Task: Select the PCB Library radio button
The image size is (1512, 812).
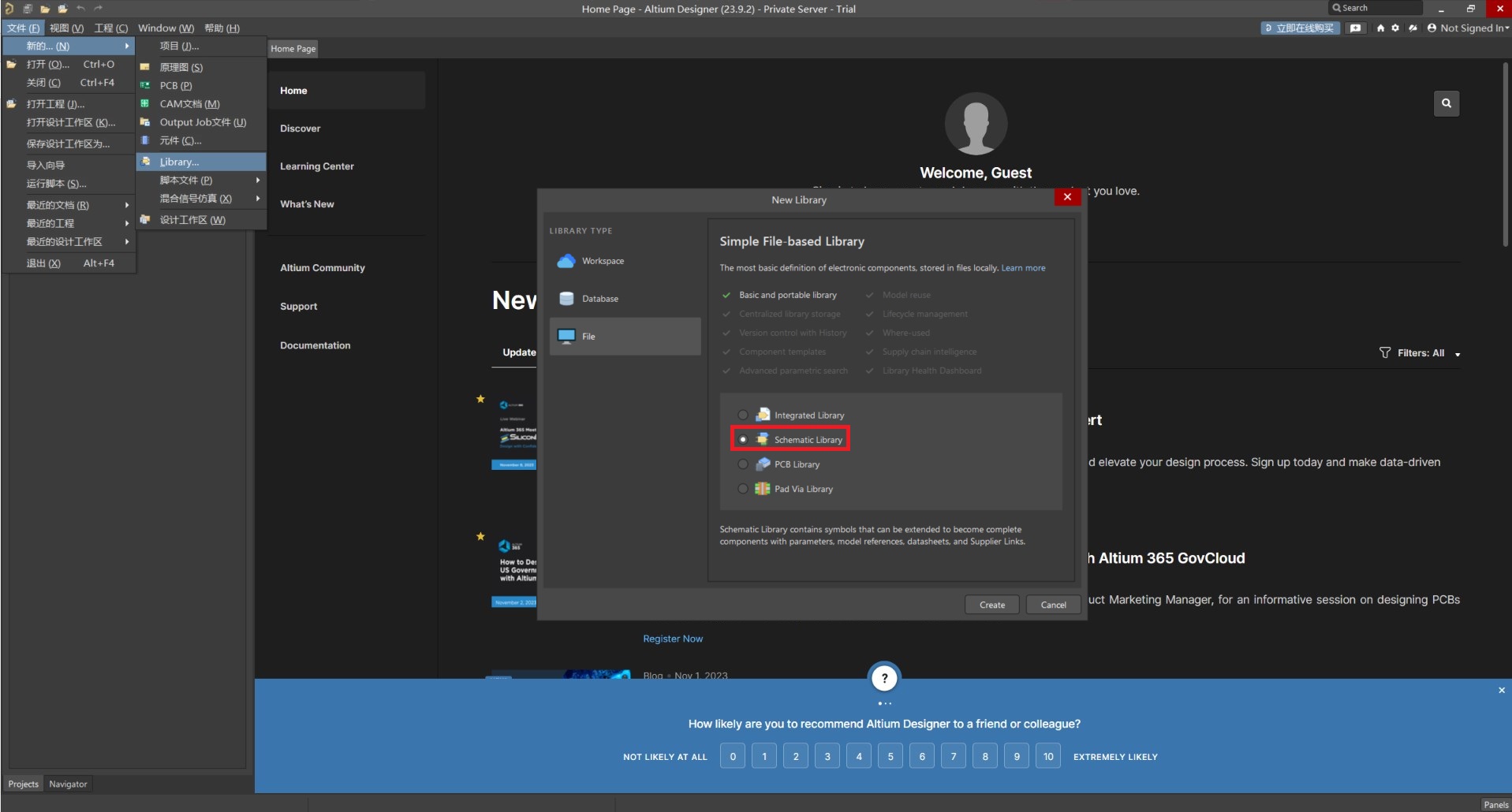Action: (x=743, y=464)
